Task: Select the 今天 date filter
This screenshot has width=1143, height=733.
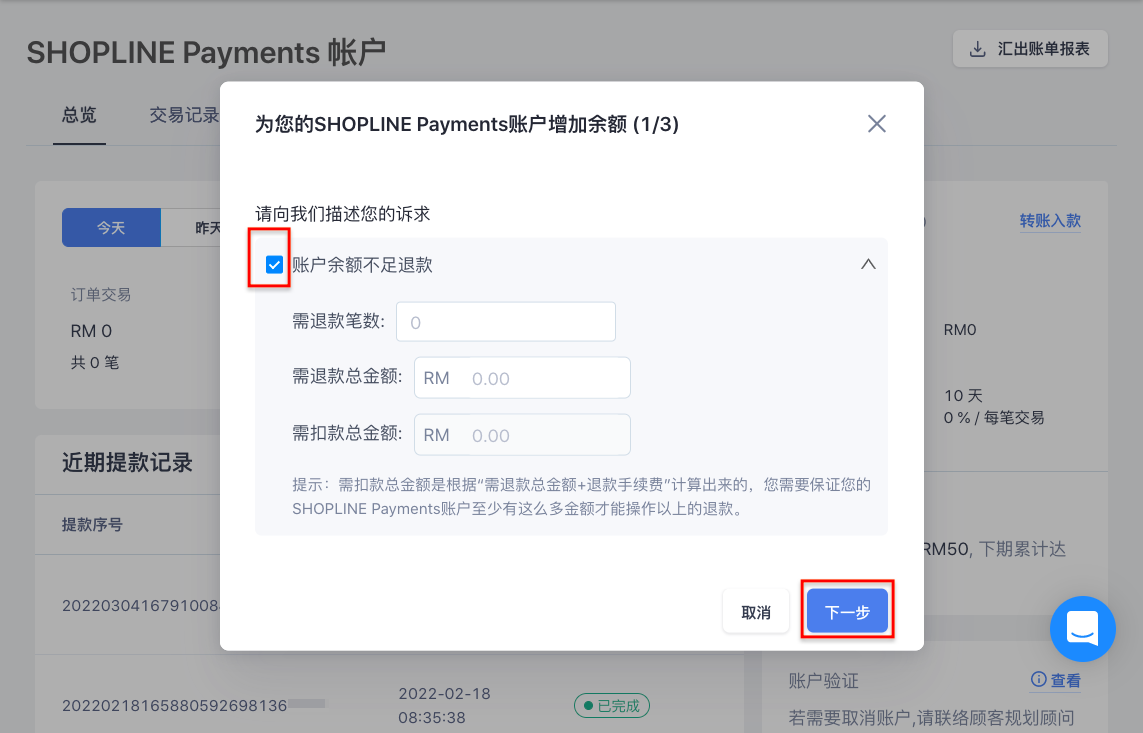Action: (111, 227)
